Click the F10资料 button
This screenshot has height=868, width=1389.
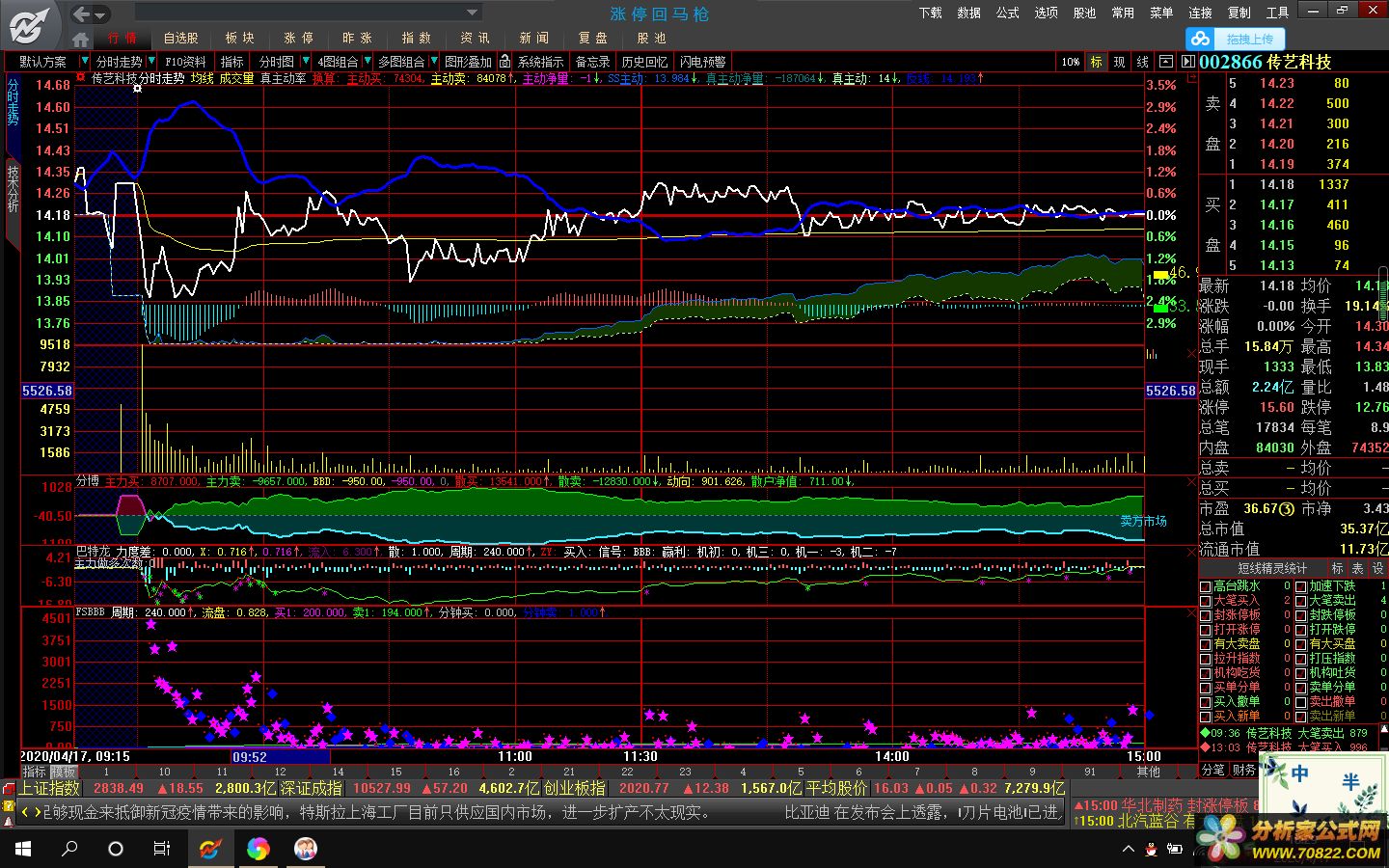click(x=185, y=61)
